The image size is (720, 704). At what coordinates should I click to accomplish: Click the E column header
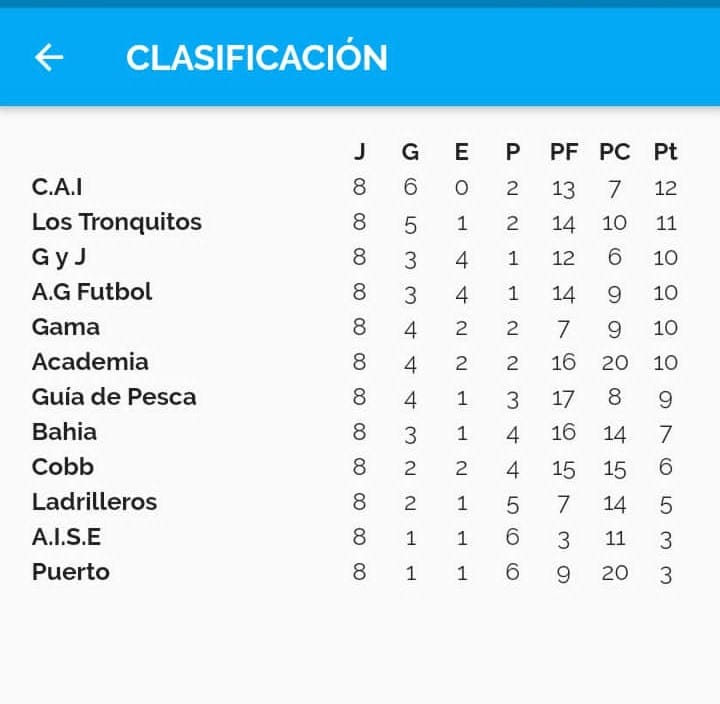(x=461, y=152)
